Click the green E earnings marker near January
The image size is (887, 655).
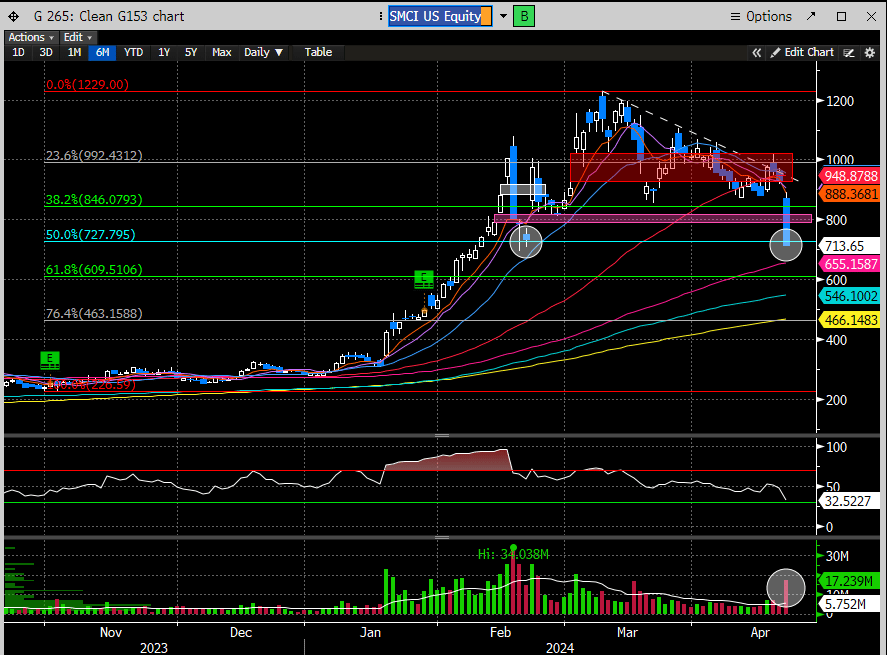point(424,278)
